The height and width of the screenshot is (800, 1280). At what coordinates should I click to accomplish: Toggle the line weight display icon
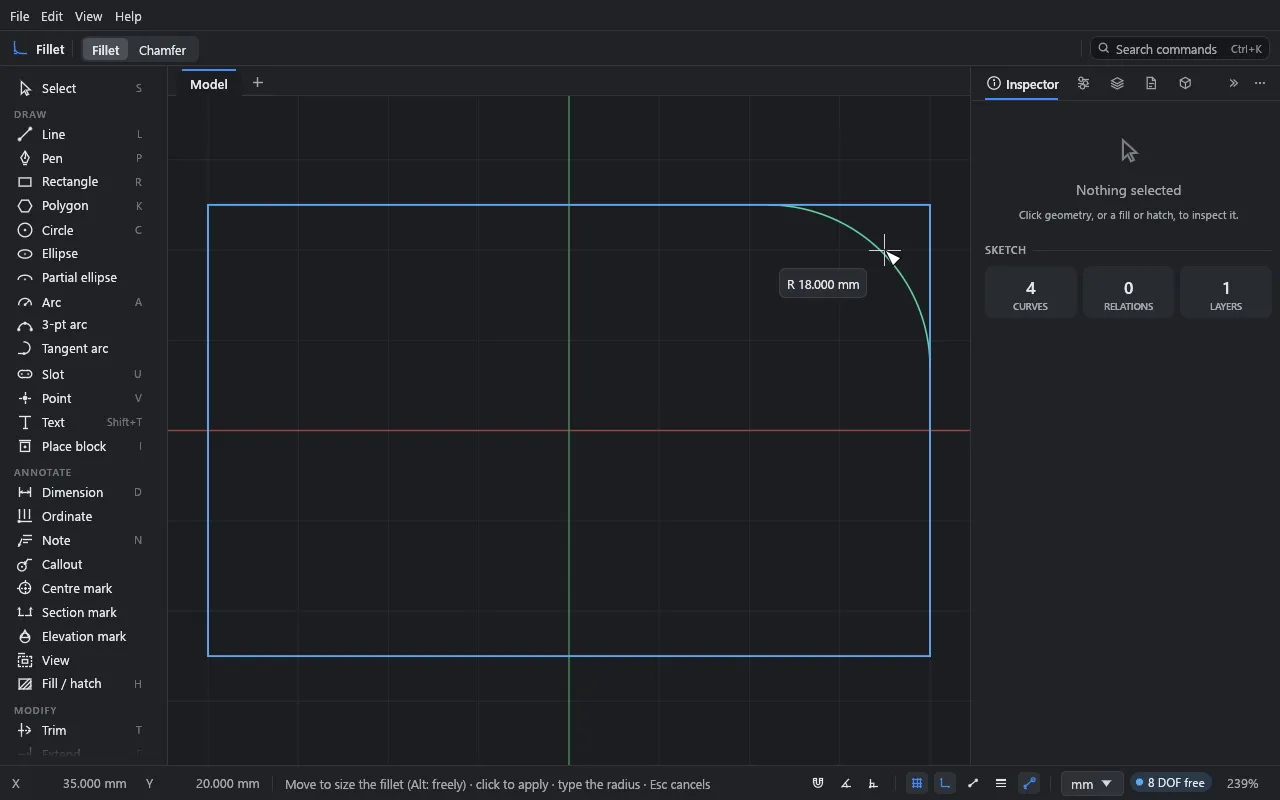[x=1001, y=784]
